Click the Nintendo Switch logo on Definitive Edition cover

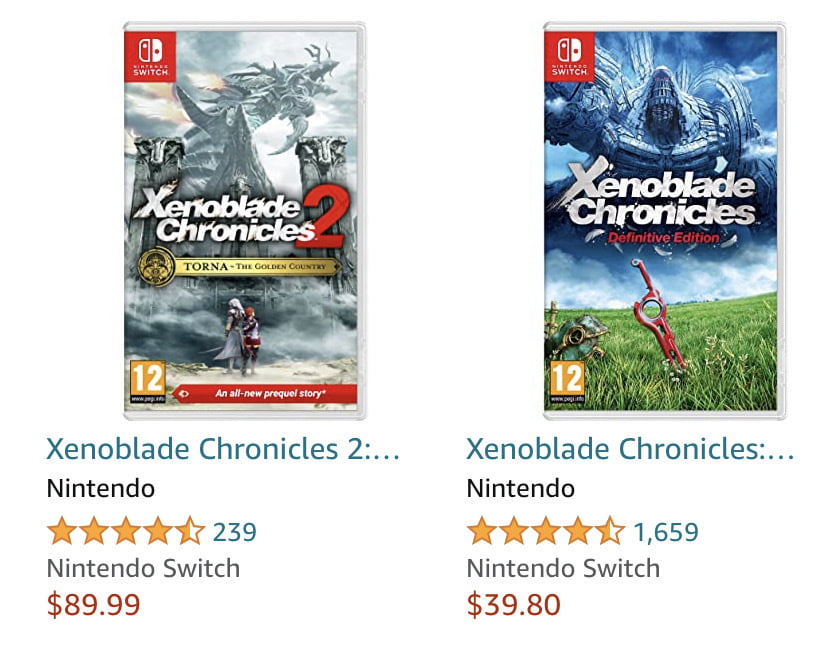(570, 57)
